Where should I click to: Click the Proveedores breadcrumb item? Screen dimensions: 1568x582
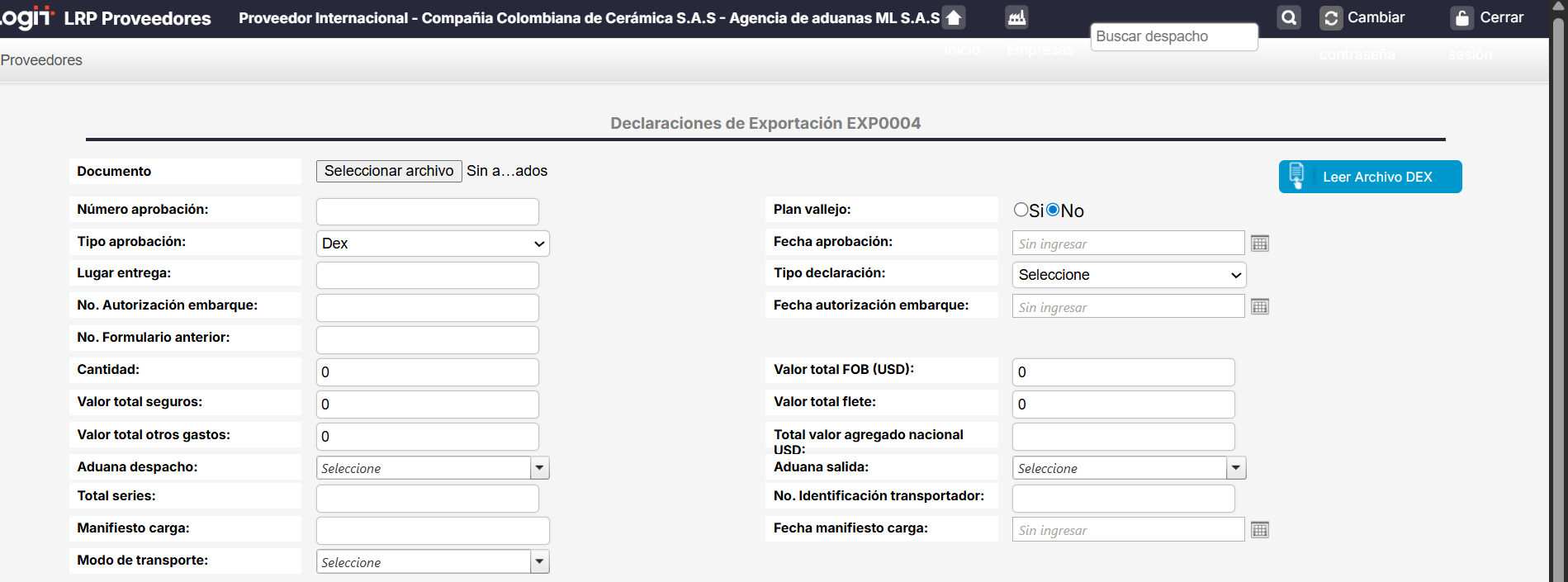[x=41, y=60]
